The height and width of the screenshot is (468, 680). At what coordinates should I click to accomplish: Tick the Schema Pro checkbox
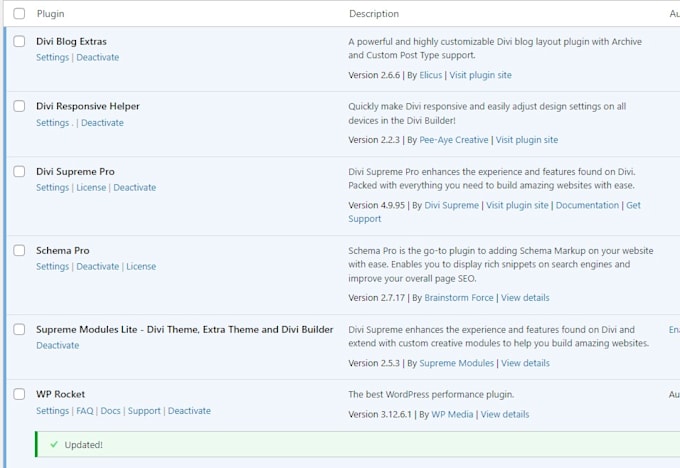[19, 250]
